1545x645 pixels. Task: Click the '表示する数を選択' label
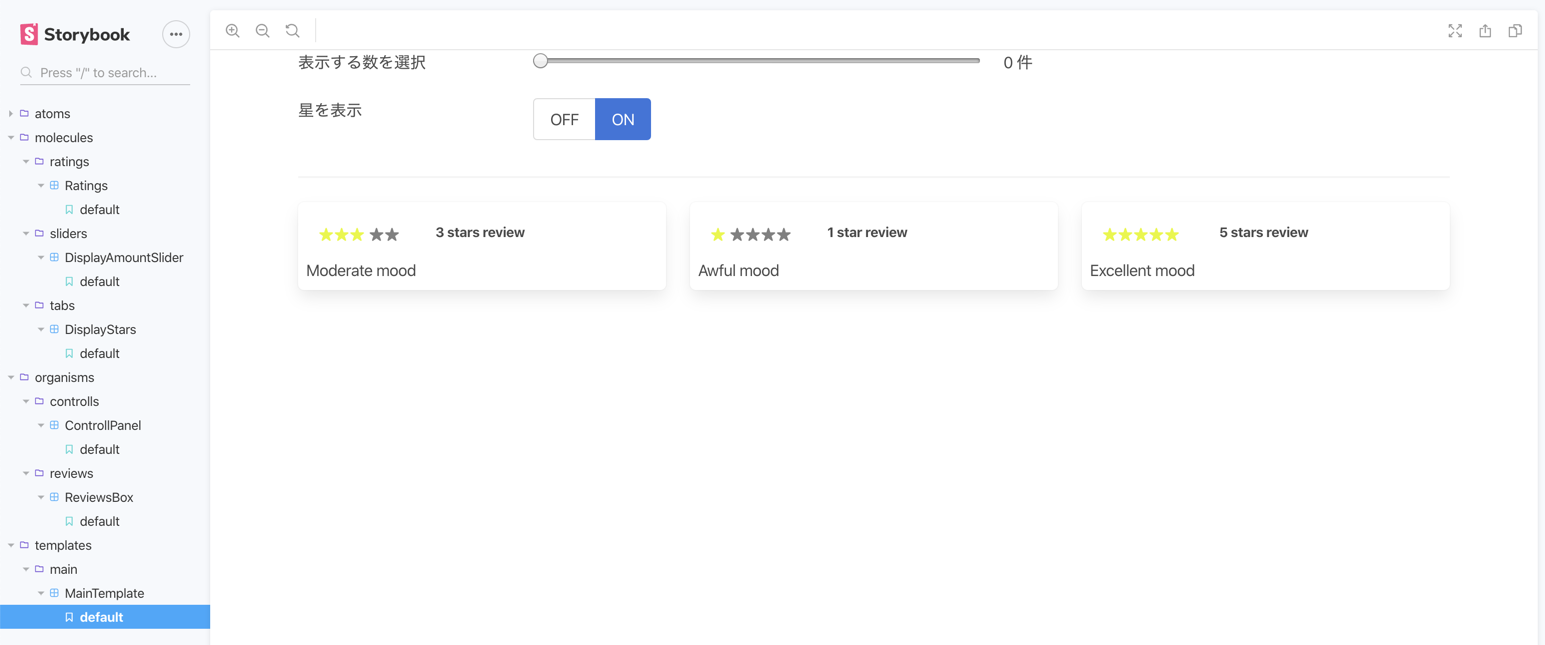362,62
